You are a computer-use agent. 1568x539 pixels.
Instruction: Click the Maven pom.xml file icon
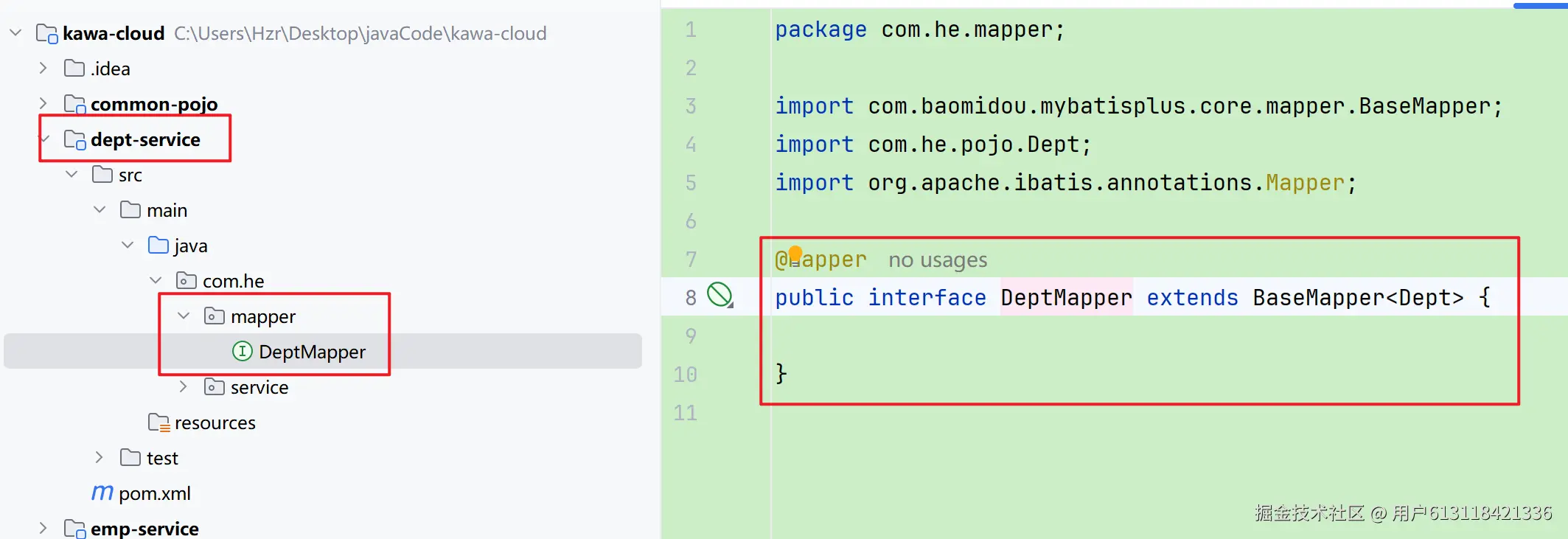pyautogui.click(x=102, y=493)
